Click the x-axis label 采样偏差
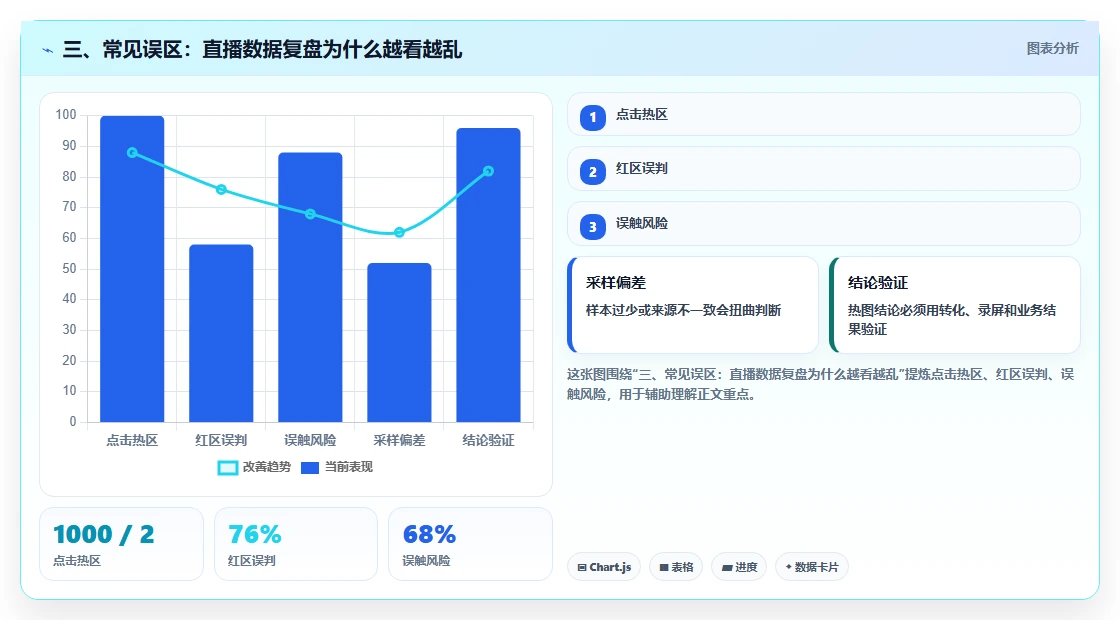Viewport: 1120px width, 620px height. 399,441
